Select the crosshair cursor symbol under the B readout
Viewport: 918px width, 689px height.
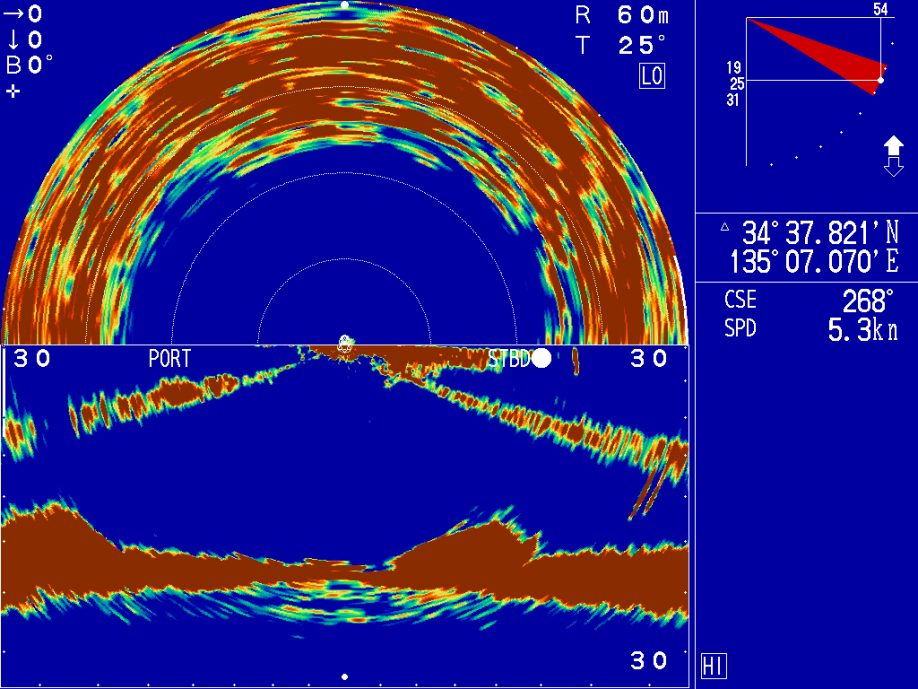click(13, 91)
